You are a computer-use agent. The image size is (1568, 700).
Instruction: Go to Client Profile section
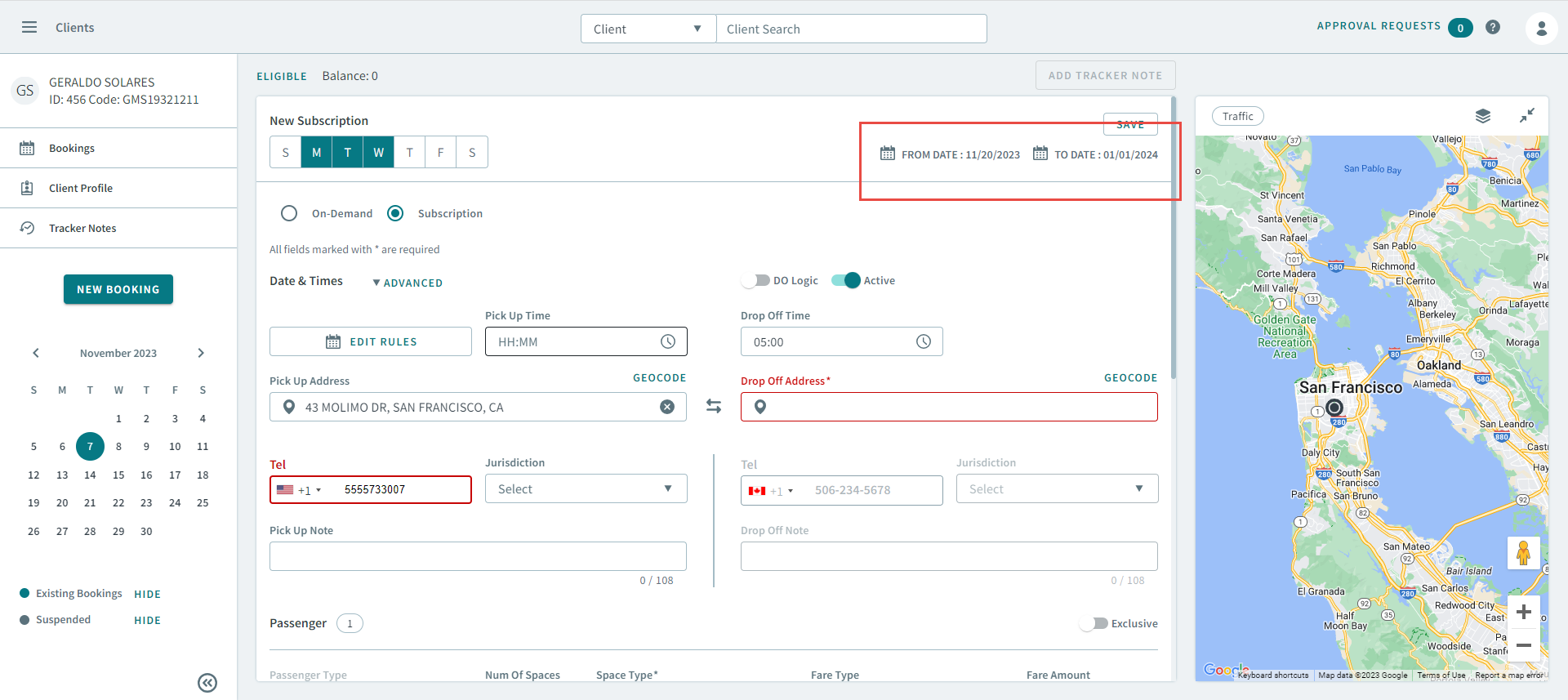pyautogui.click(x=81, y=188)
